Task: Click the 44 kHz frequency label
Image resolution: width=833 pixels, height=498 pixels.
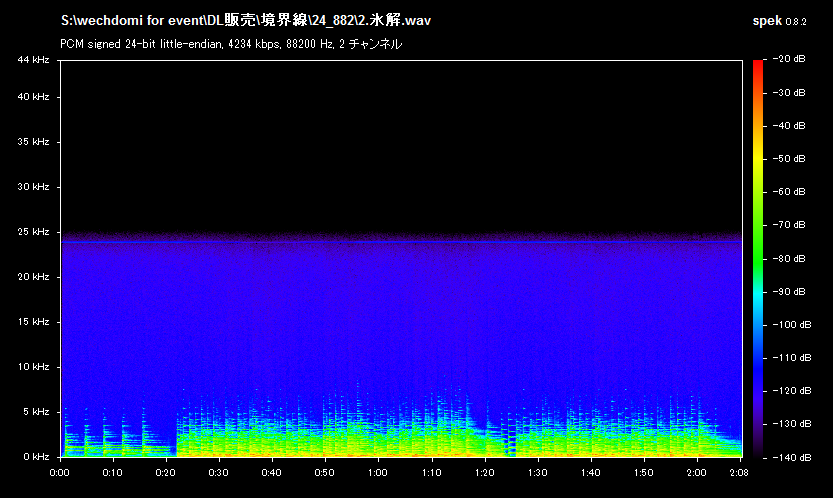Action: (33, 60)
